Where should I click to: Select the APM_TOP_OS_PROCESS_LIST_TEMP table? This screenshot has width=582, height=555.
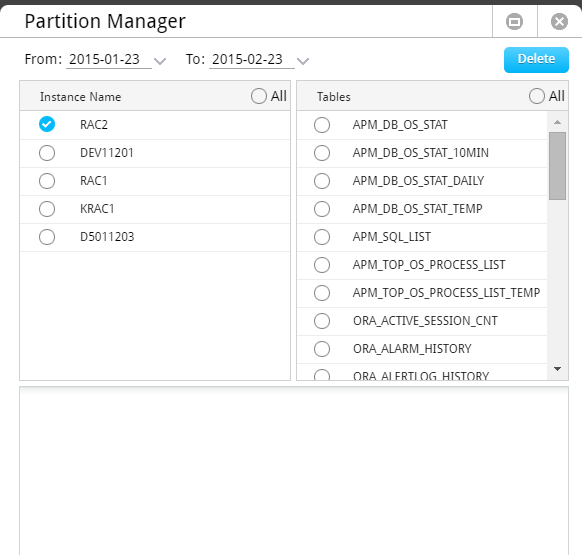point(322,293)
